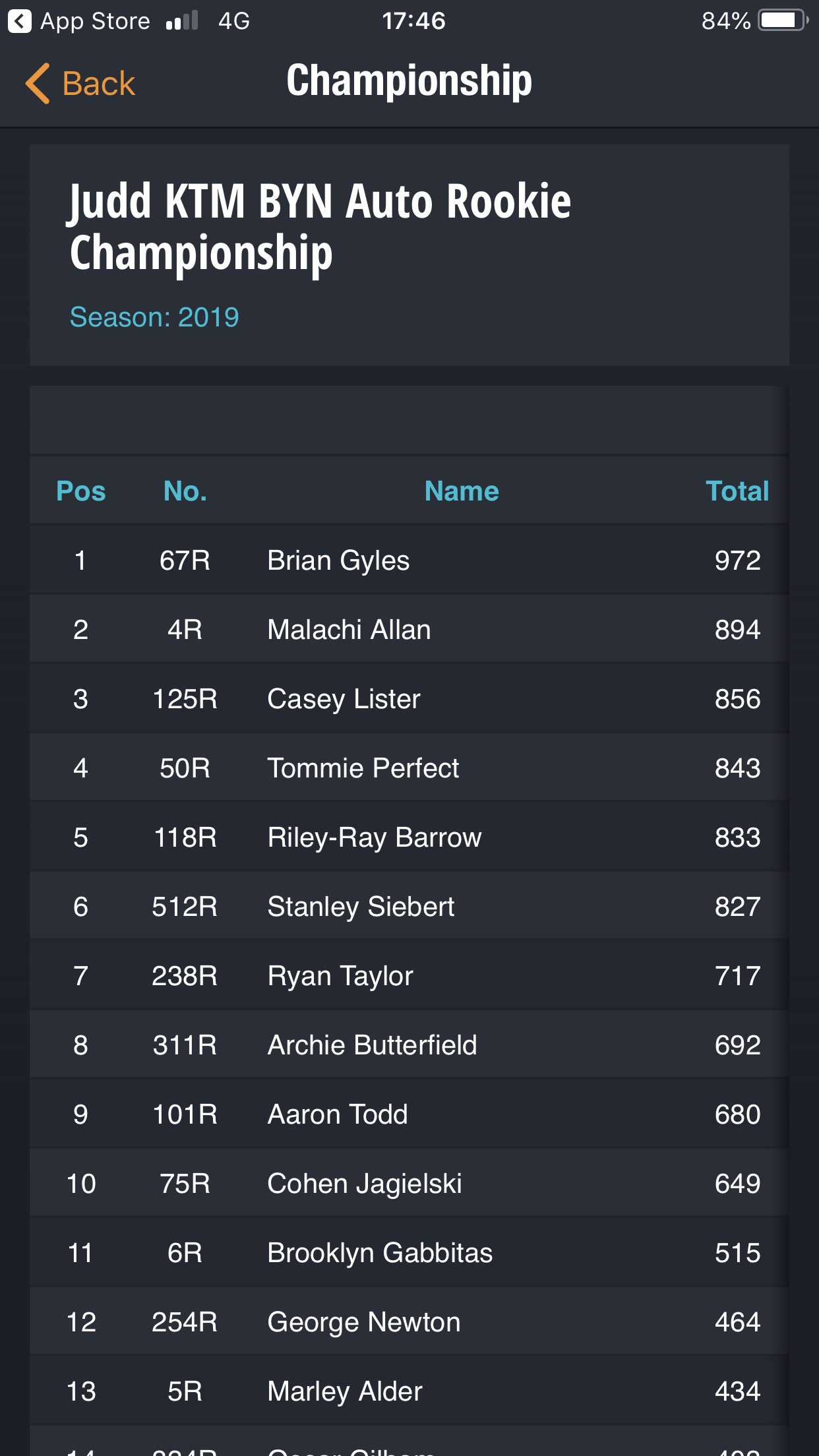Open Marley Alder row

(409, 1391)
